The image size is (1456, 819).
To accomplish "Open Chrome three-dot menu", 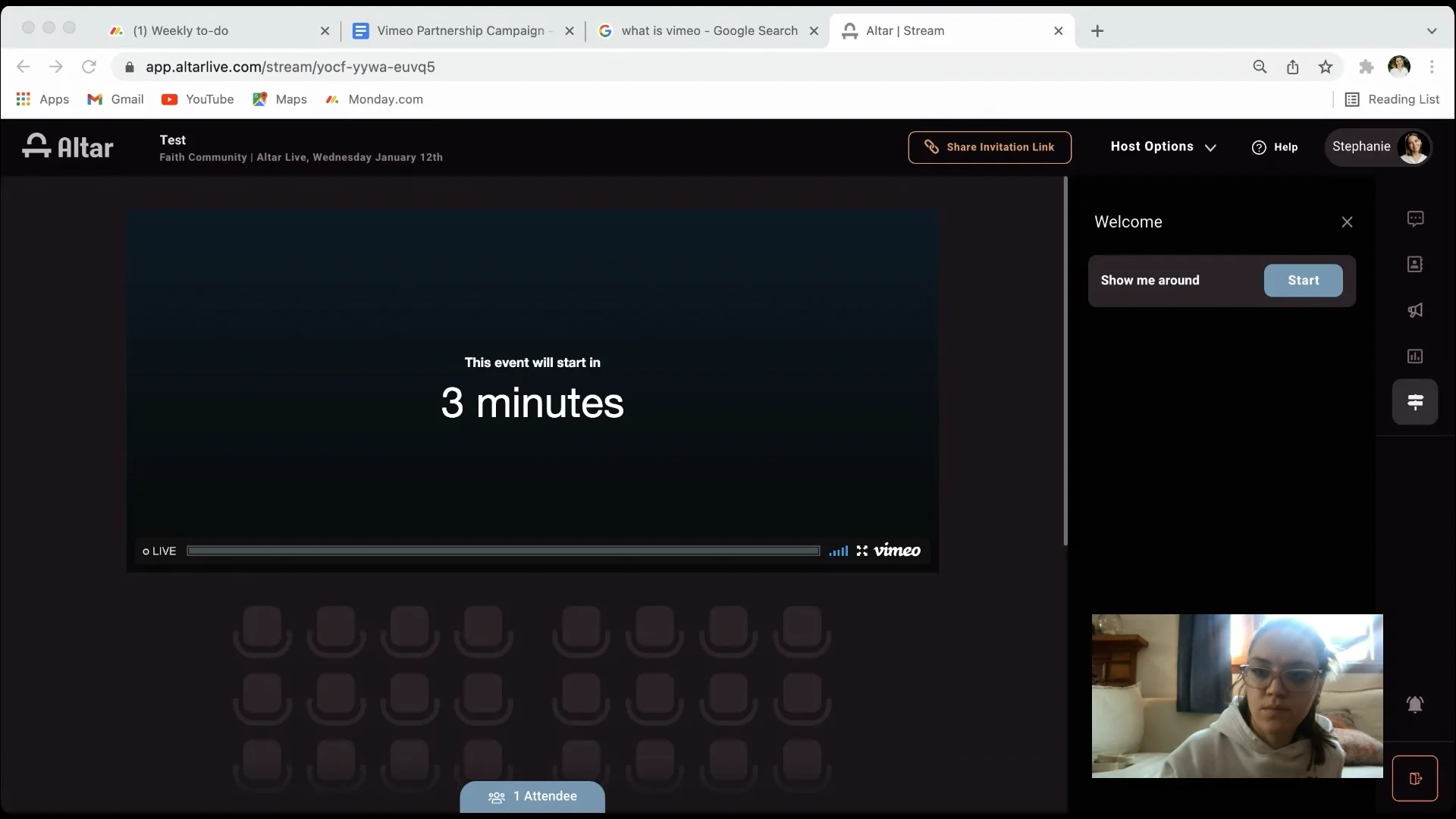I will point(1432,67).
